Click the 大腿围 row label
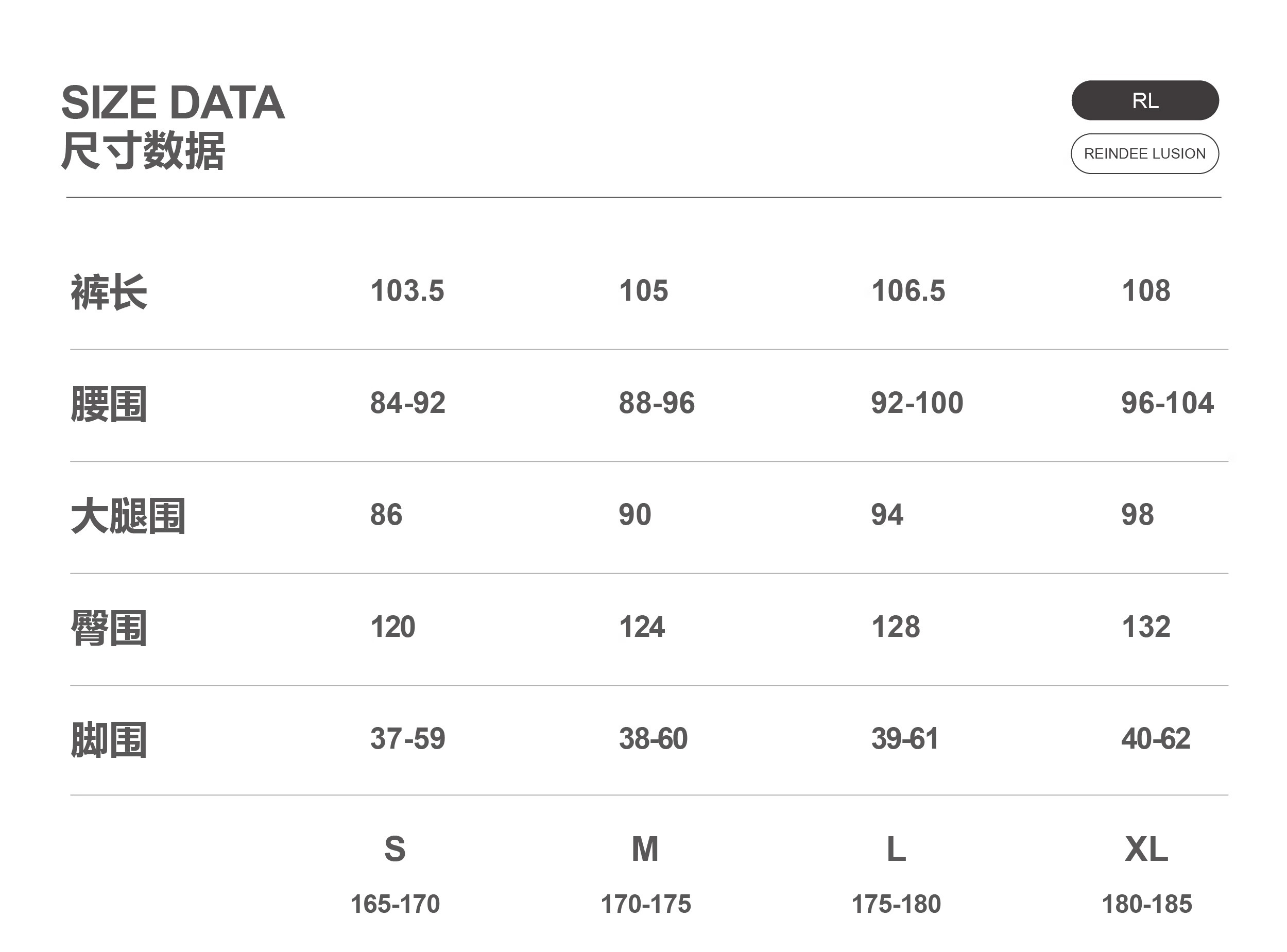The image size is (1287, 952). point(128,516)
